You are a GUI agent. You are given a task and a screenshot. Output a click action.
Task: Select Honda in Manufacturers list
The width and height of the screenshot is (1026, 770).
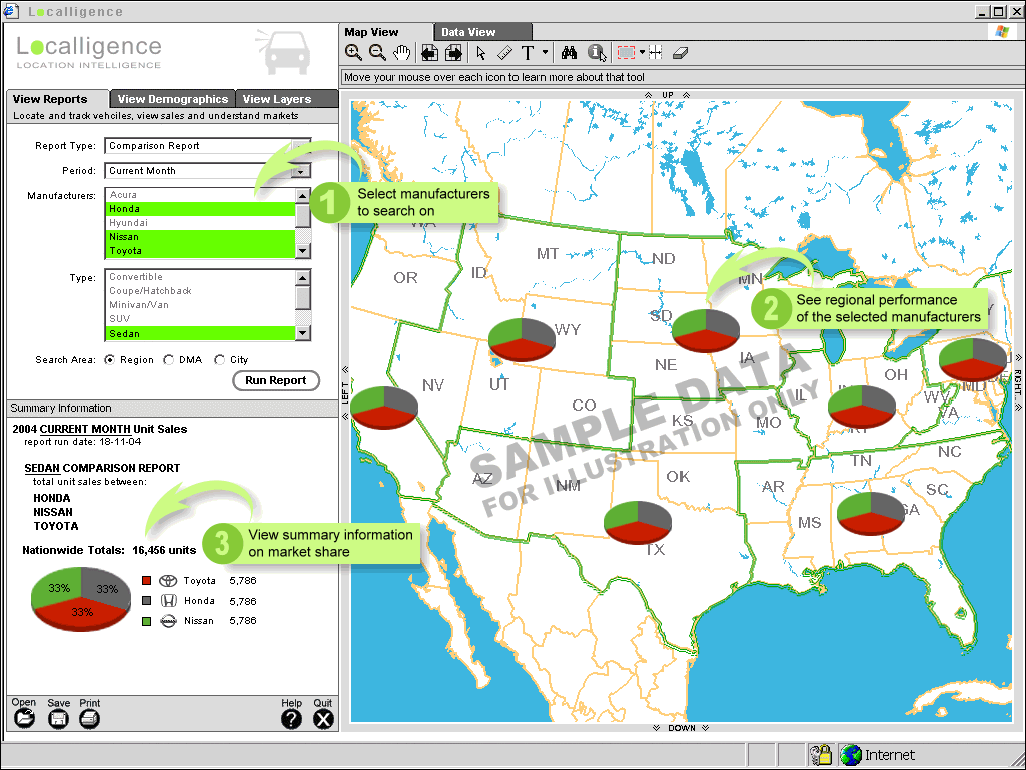[x=200, y=209]
